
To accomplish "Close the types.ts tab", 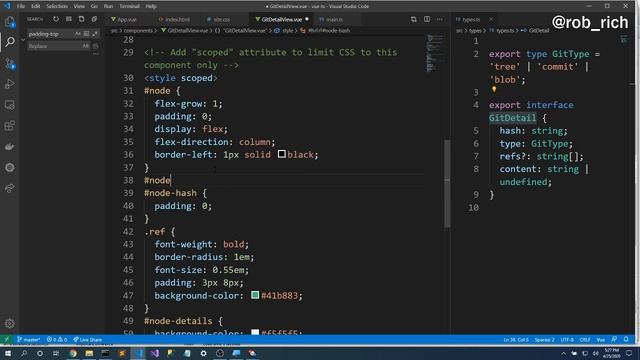I will [x=491, y=19].
